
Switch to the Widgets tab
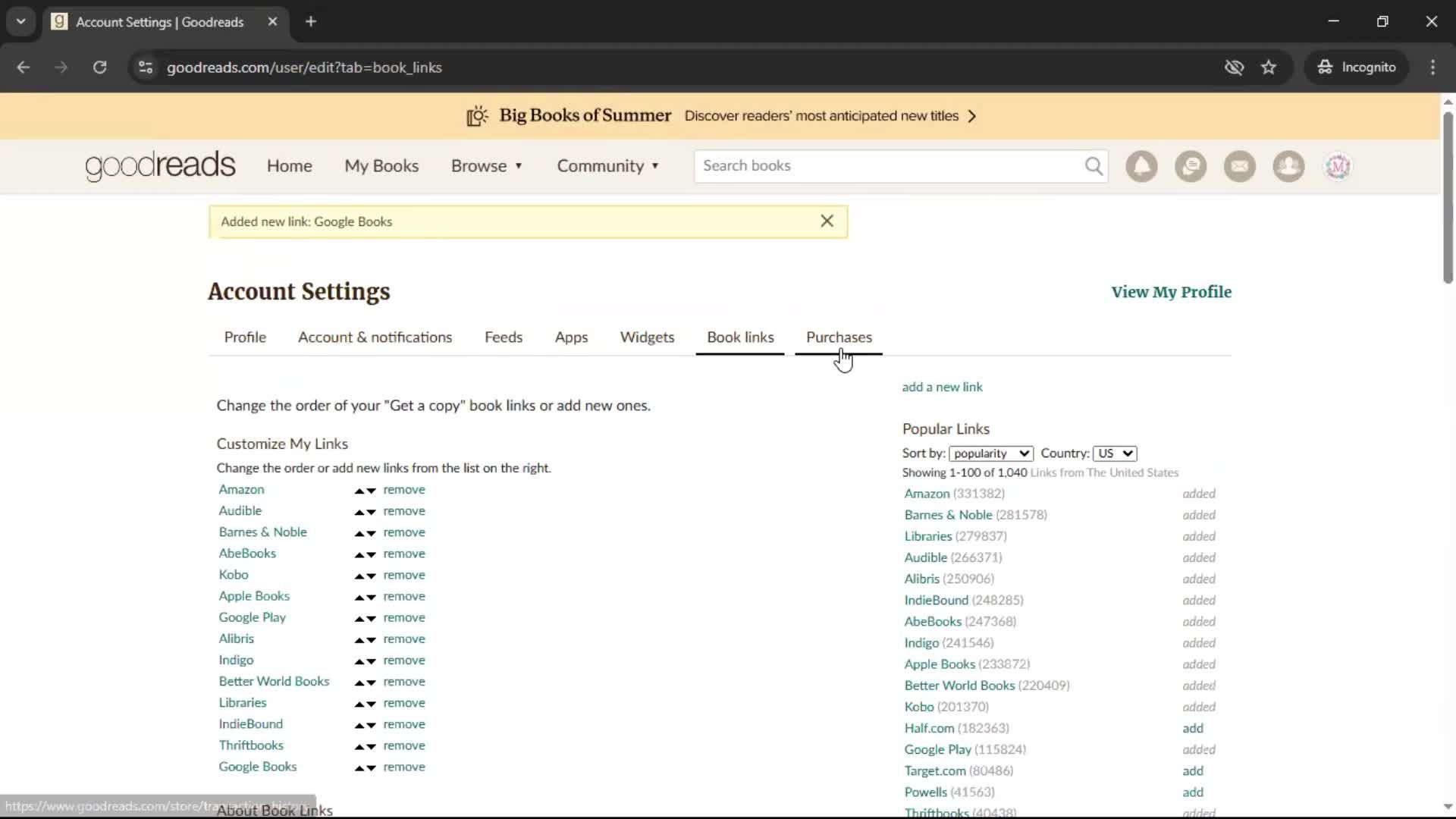(647, 337)
